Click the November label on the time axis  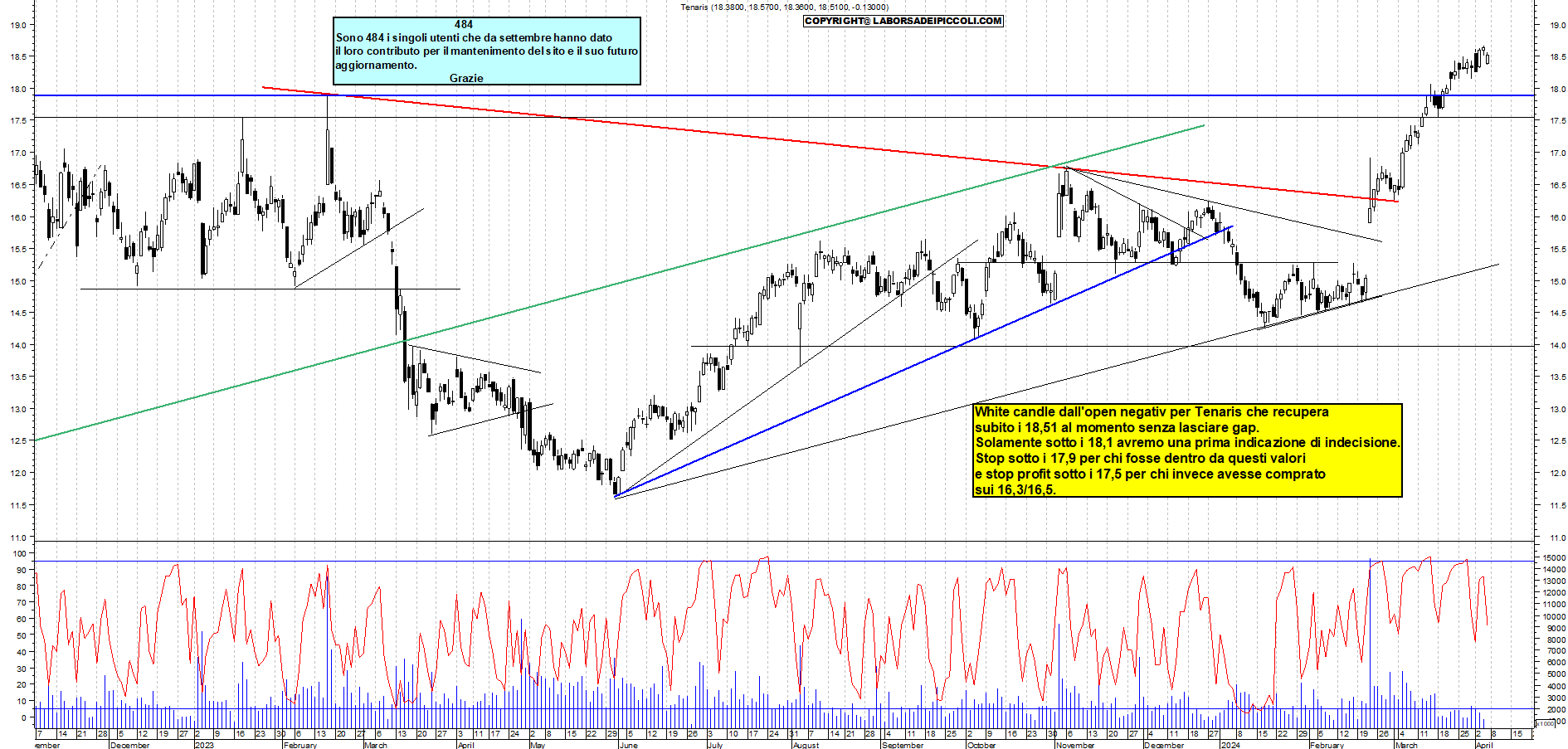1075,745
